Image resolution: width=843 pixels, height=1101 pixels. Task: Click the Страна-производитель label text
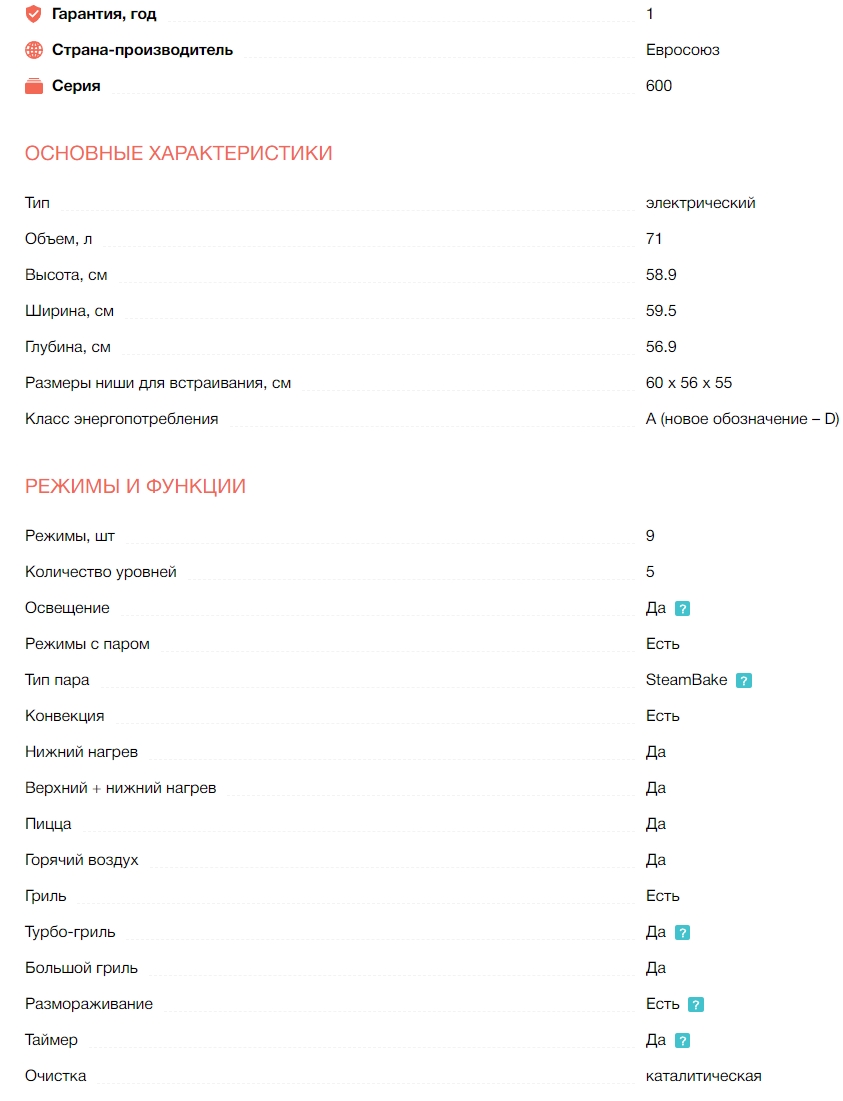[x=142, y=50]
